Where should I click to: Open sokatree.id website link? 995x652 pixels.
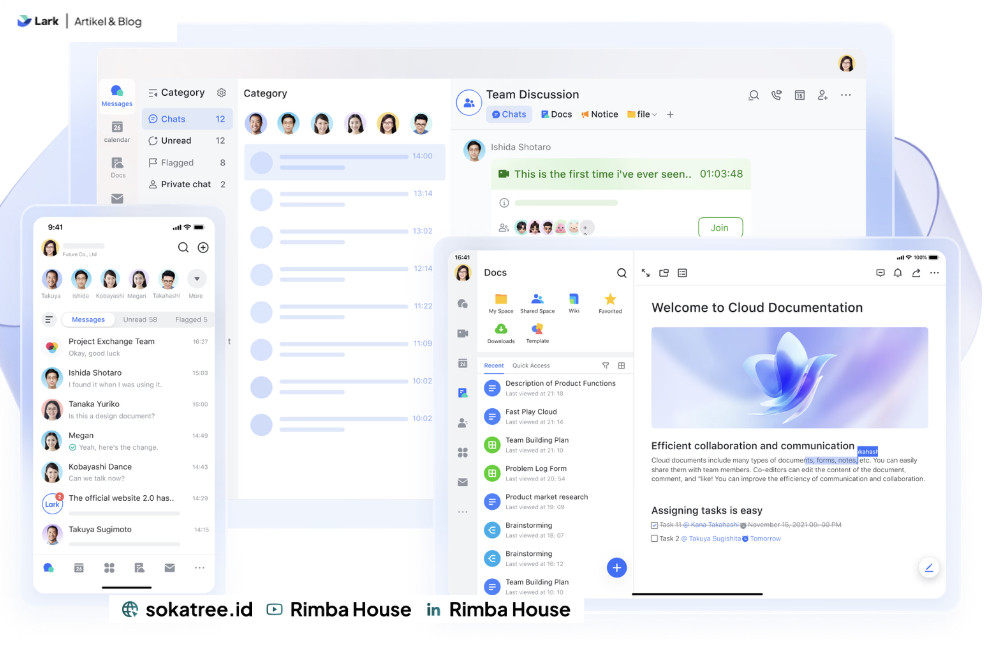click(187, 609)
